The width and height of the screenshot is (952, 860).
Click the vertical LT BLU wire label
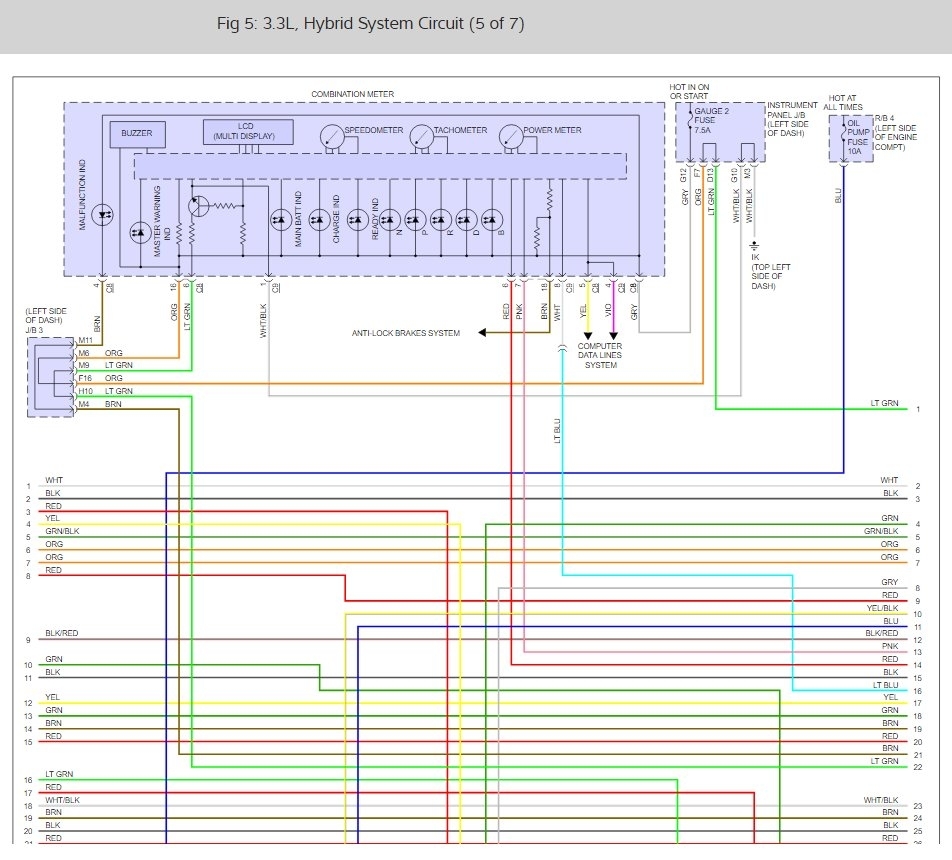(557, 431)
